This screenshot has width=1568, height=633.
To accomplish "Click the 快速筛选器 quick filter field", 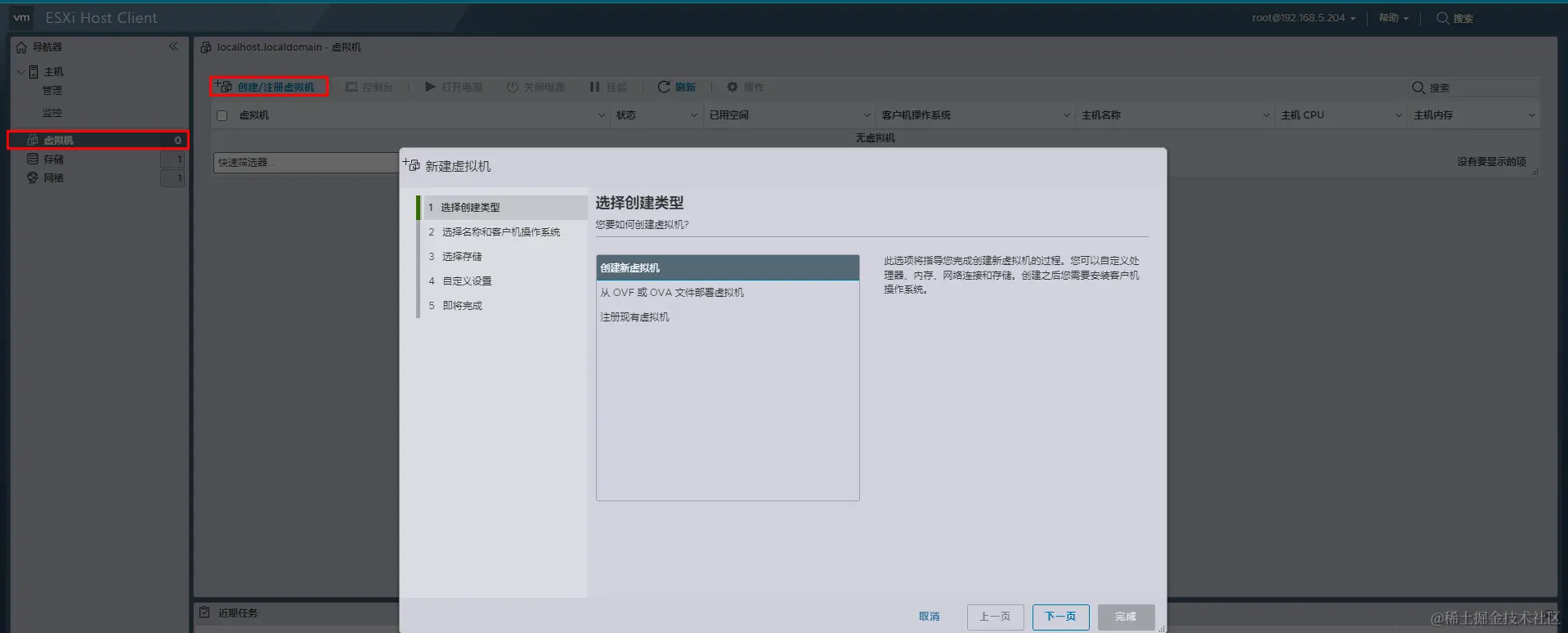I will [307, 163].
